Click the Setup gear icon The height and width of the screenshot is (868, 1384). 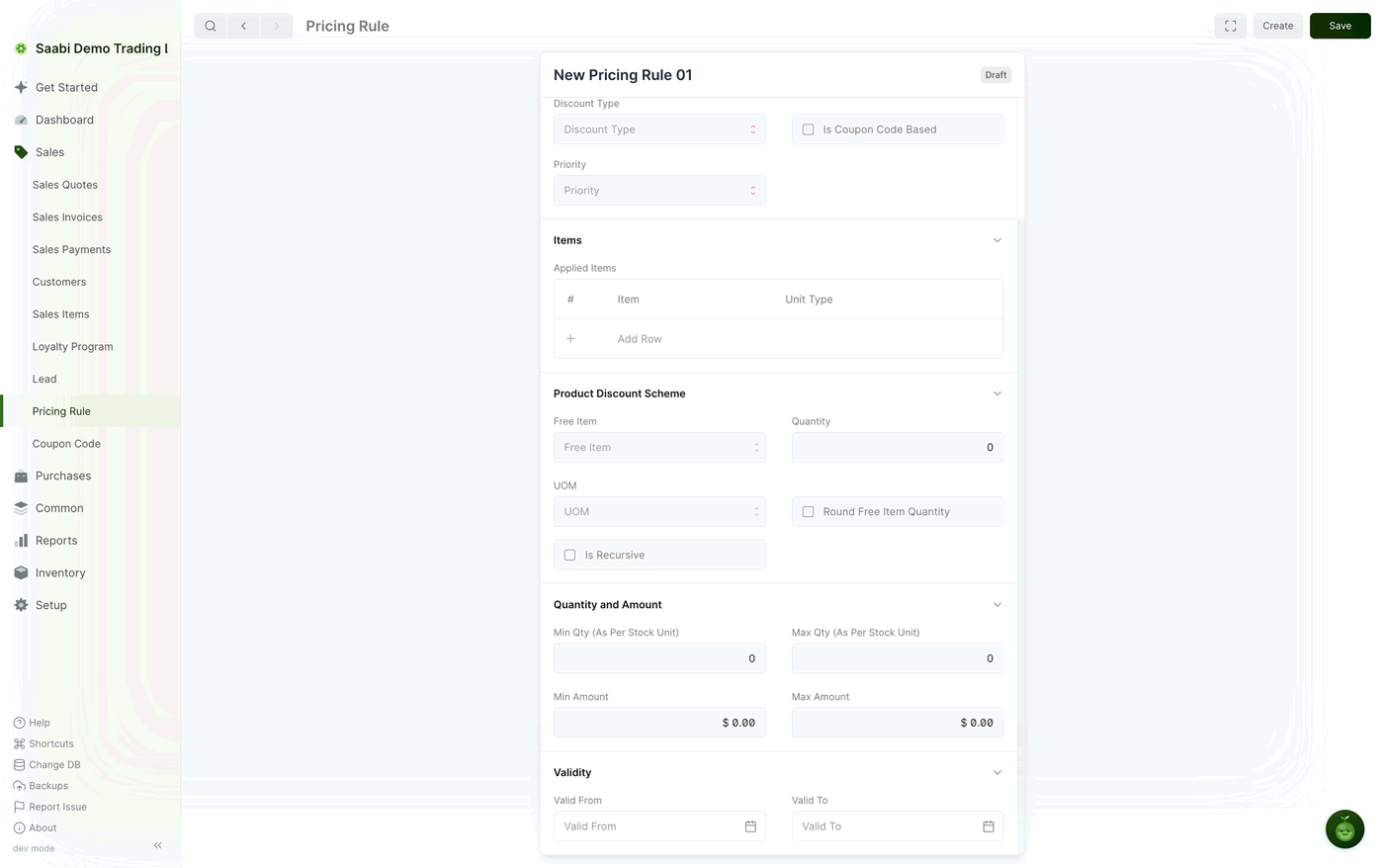(21, 605)
